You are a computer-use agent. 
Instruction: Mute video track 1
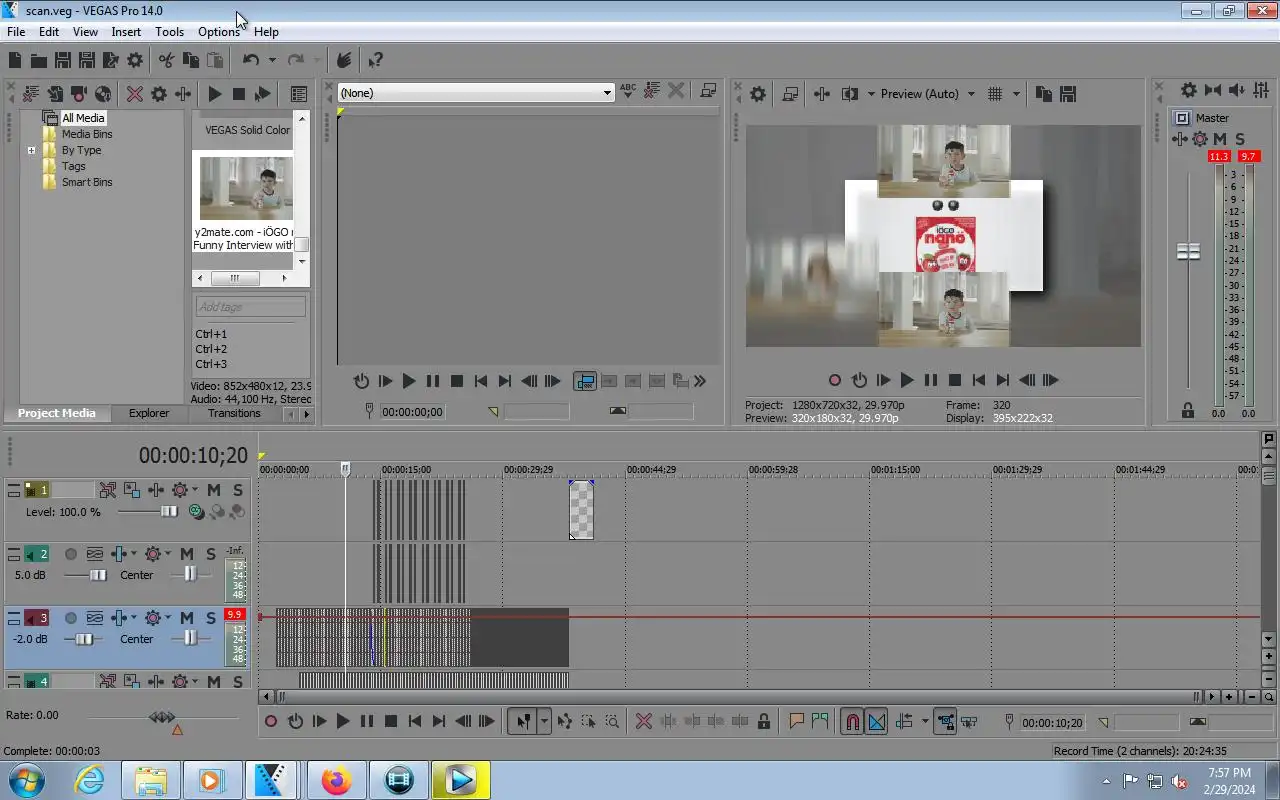pos(213,490)
